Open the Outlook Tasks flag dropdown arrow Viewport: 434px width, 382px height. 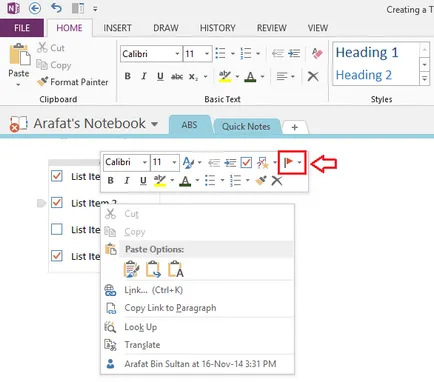click(300, 162)
